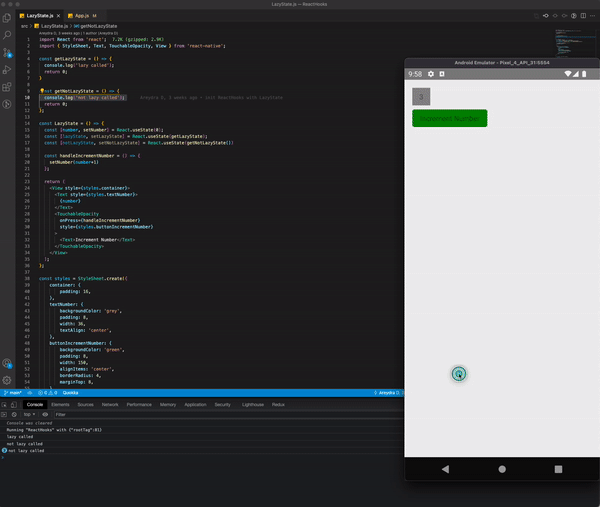
Task: Tap the green Increment Number button
Action: pyautogui.click(x=449, y=118)
